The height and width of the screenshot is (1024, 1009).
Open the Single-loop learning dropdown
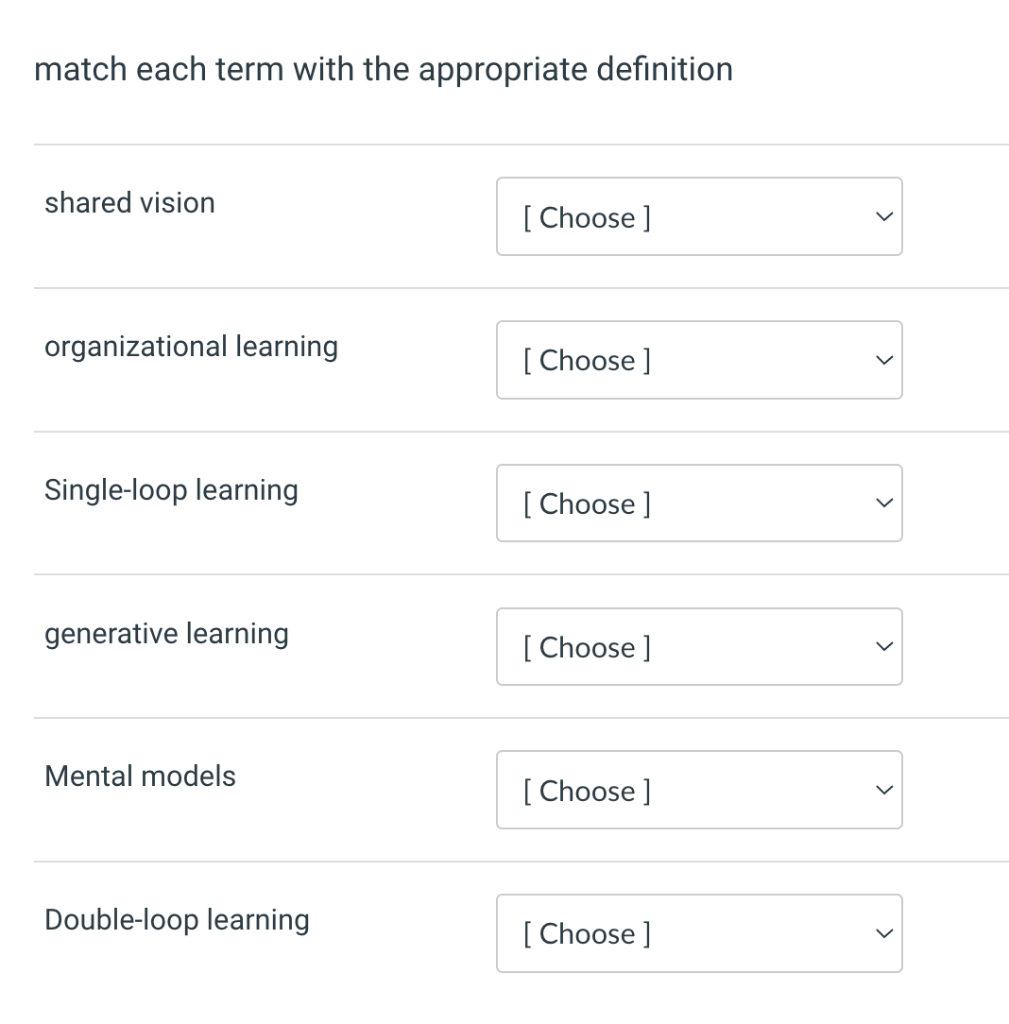coord(699,503)
